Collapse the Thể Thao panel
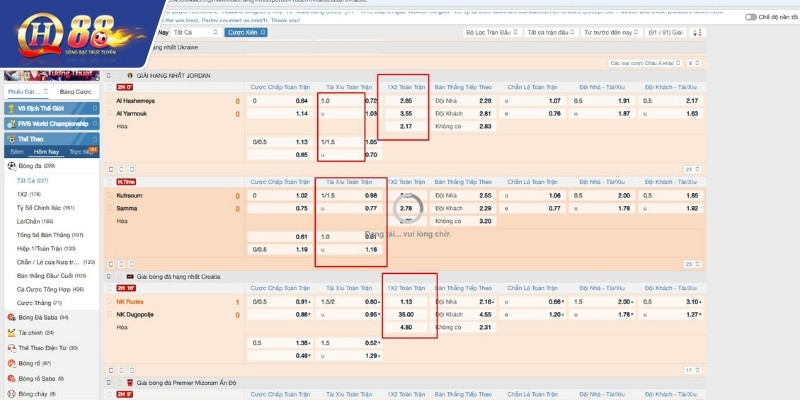The image size is (800, 400). (x=94, y=139)
